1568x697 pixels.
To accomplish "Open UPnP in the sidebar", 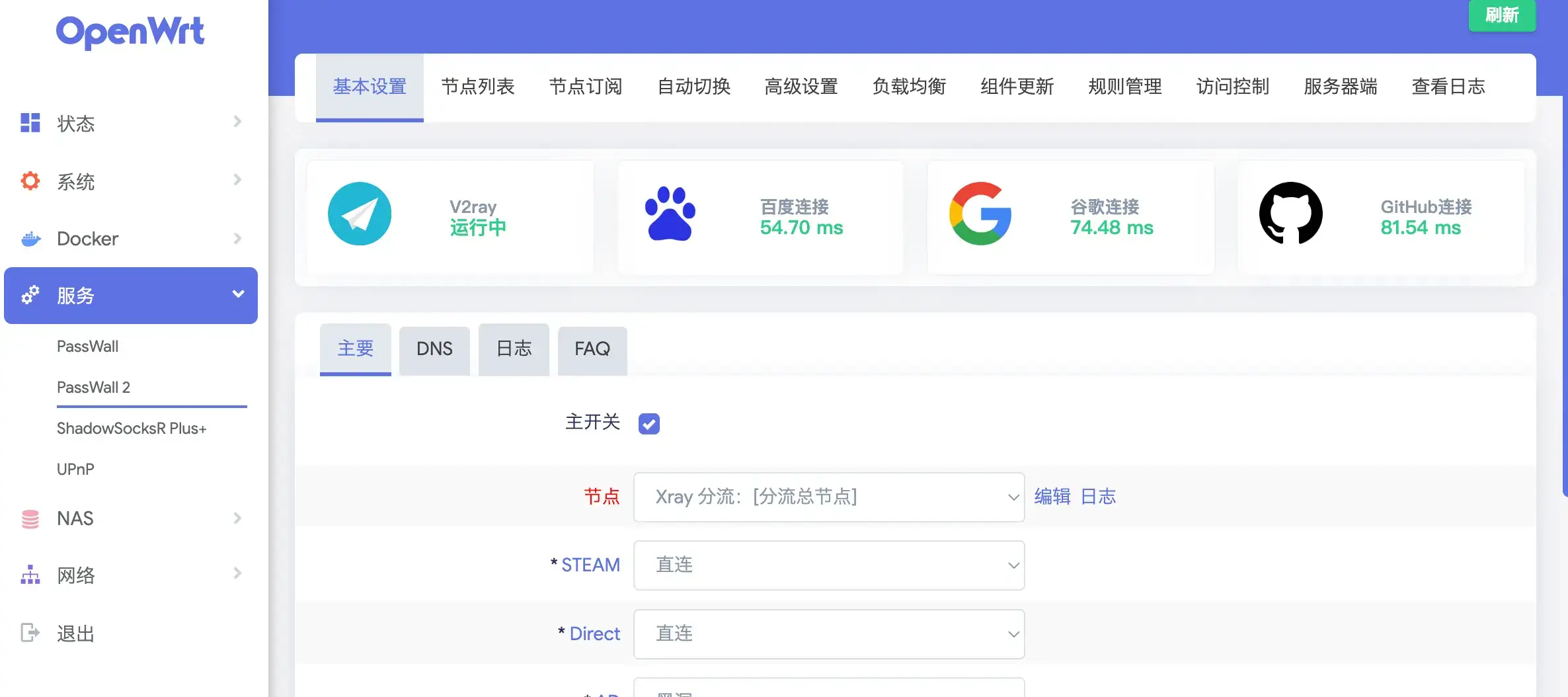I will click(x=75, y=470).
